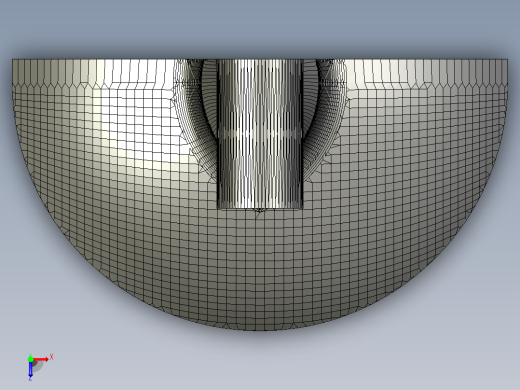Click the blue Z label below the triad

click(x=30, y=379)
